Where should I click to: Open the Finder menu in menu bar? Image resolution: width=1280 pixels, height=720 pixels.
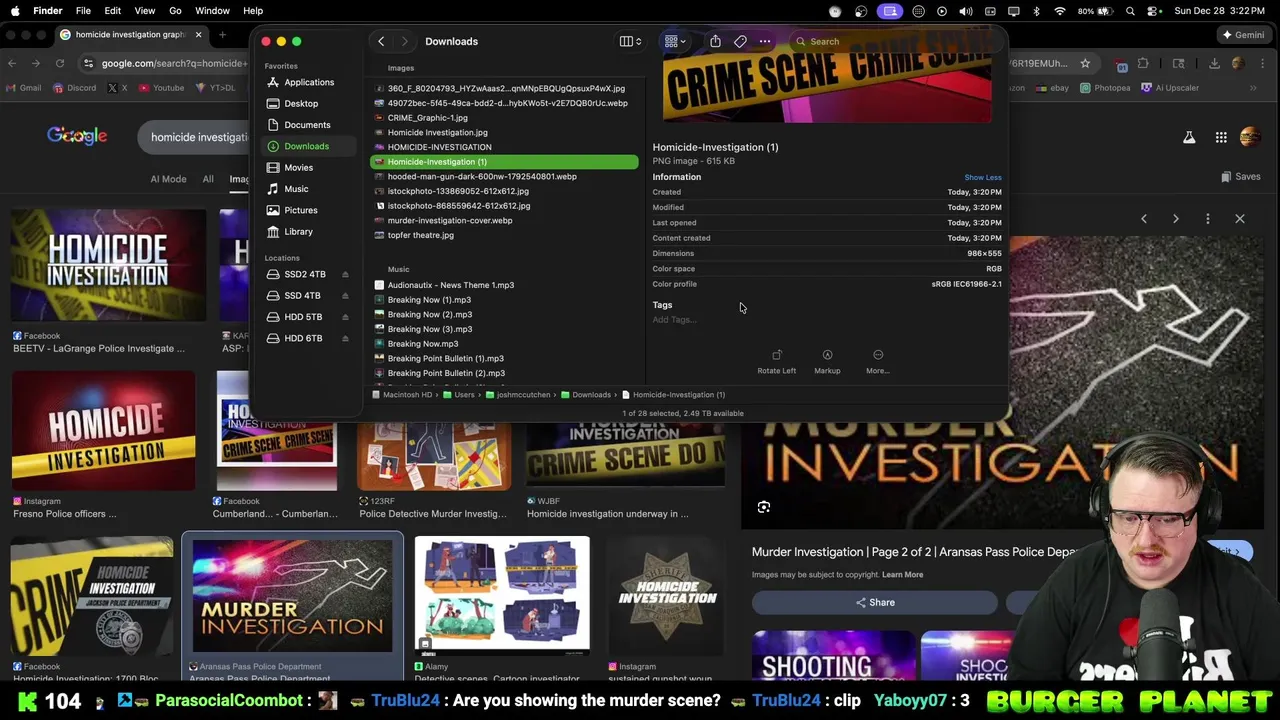point(47,11)
